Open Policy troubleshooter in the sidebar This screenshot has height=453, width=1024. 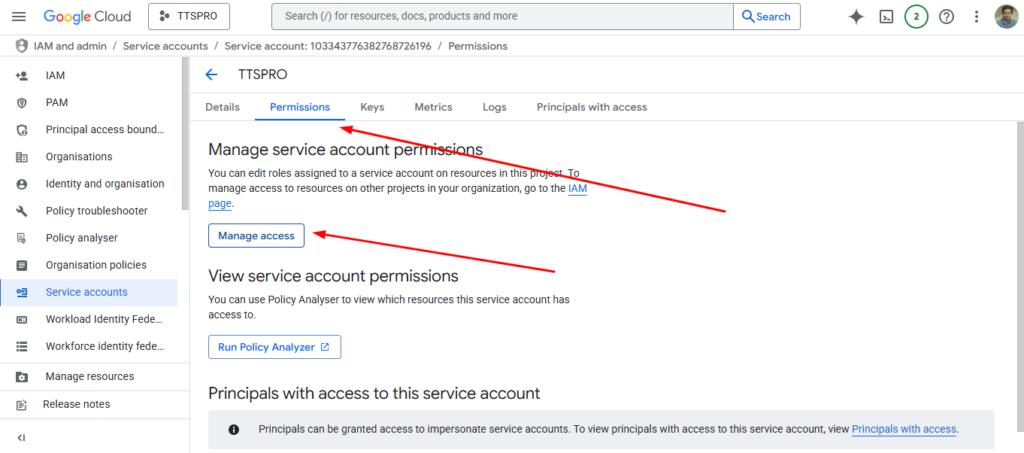coord(96,211)
